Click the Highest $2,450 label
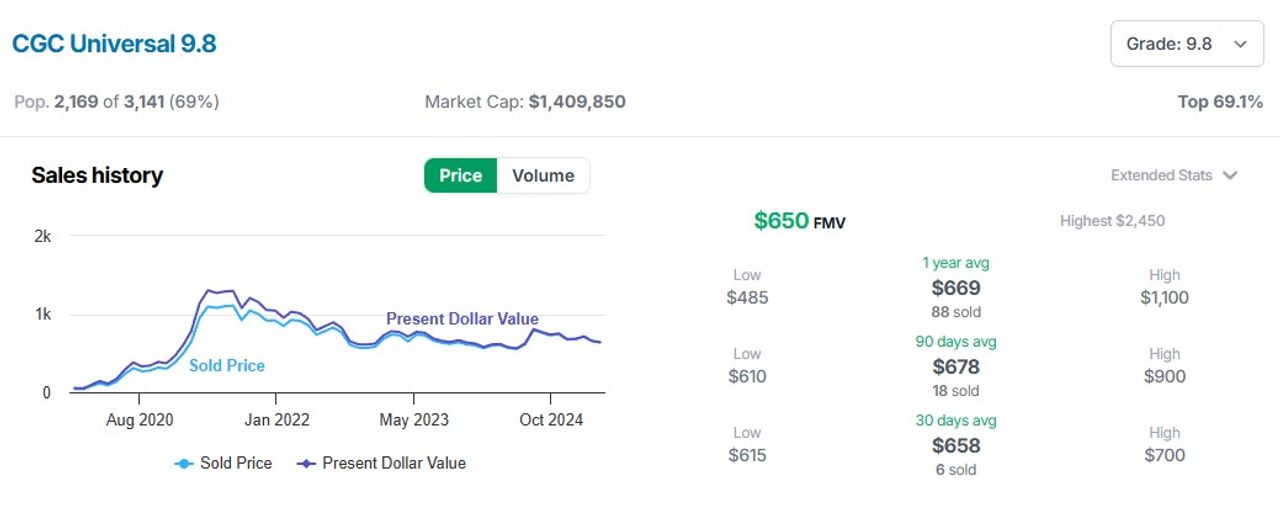 pyautogui.click(x=1112, y=221)
